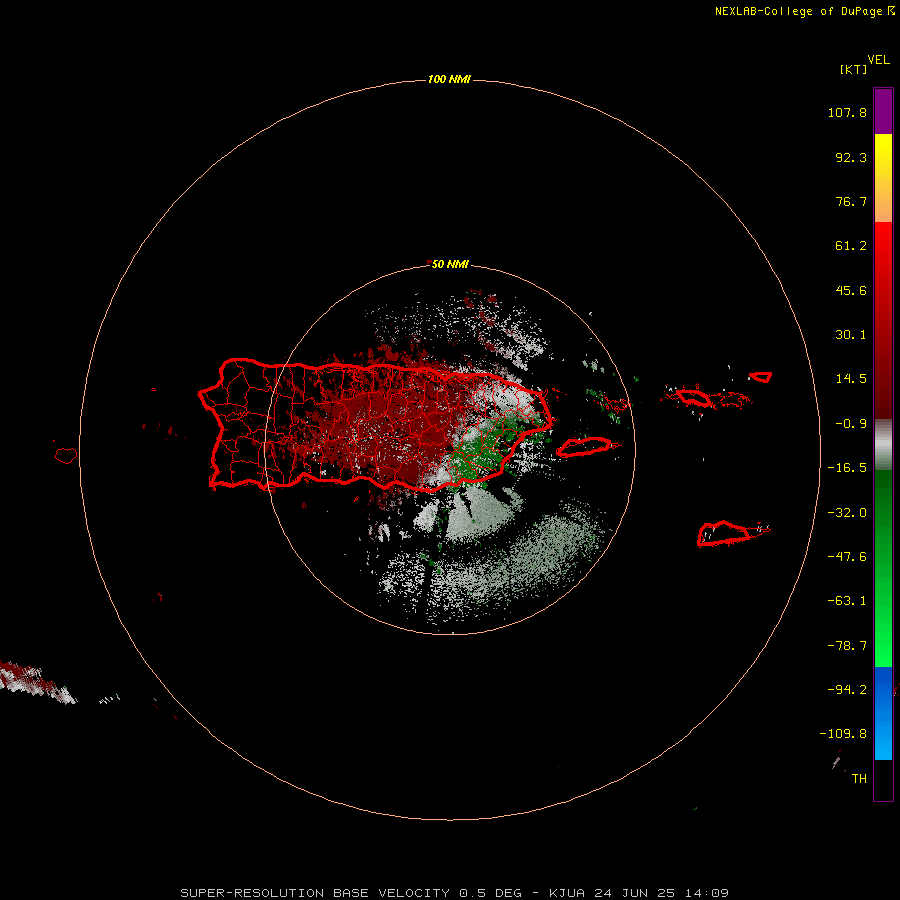Click the blue segment of color bar
This screenshot has width=900, height=900.
[x=883, y=713]
